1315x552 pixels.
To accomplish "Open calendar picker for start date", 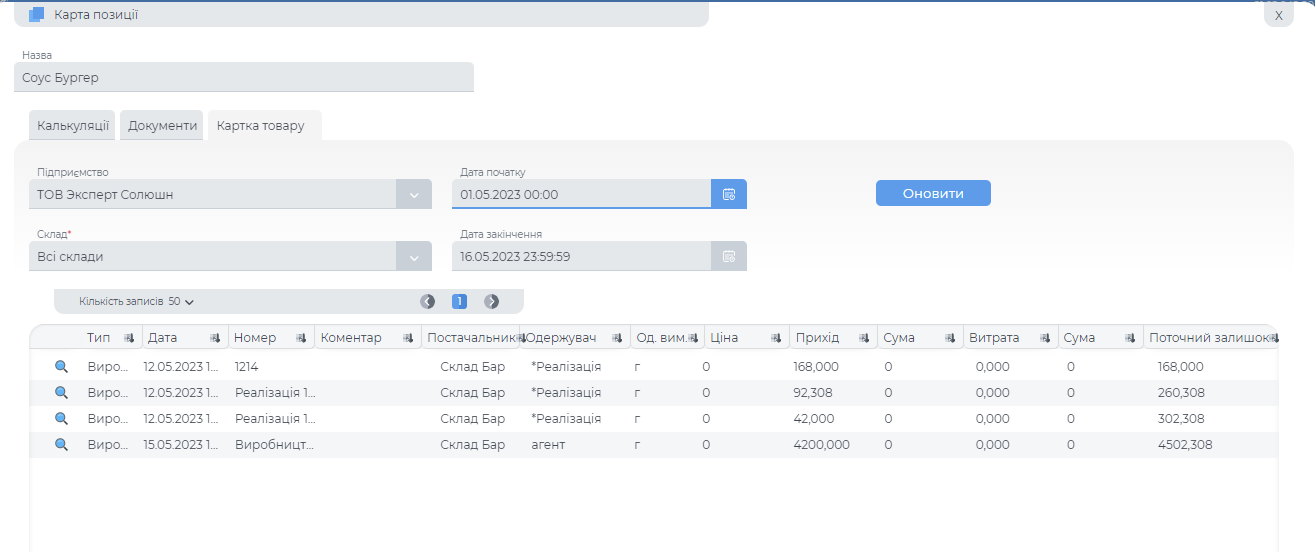I will (x=729, y=194).
